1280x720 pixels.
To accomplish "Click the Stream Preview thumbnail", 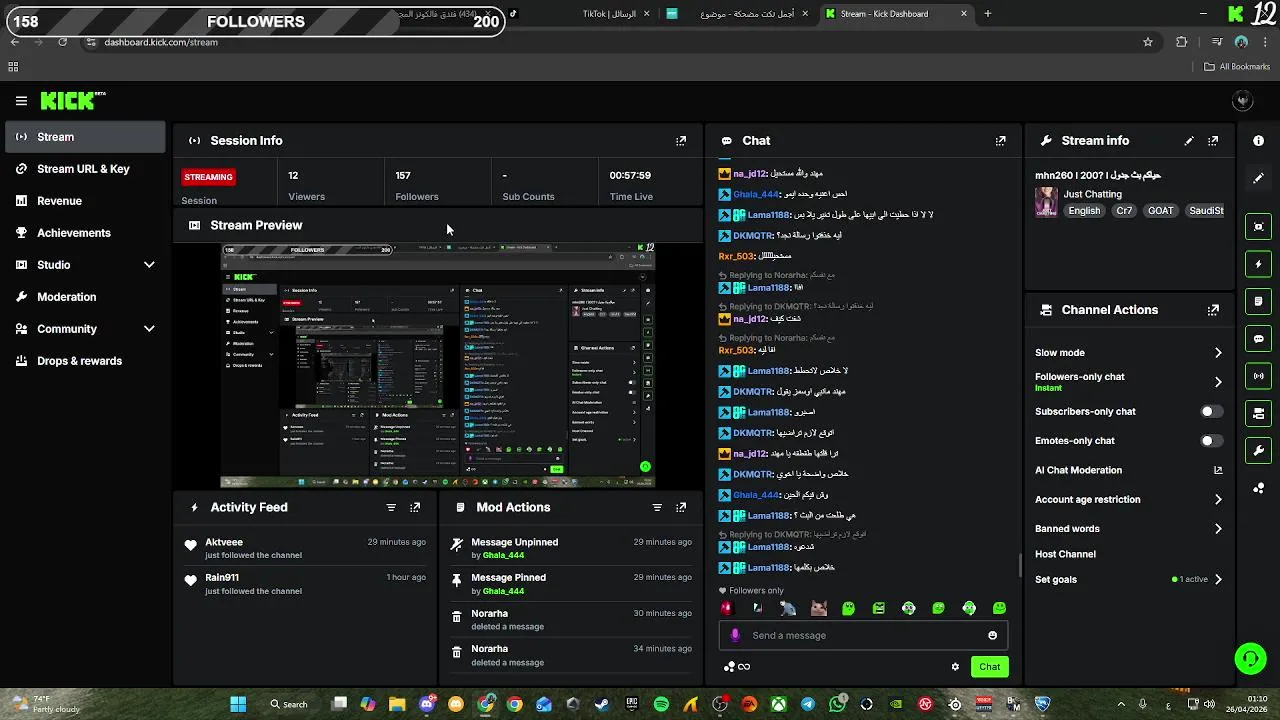I will (438, 366).
